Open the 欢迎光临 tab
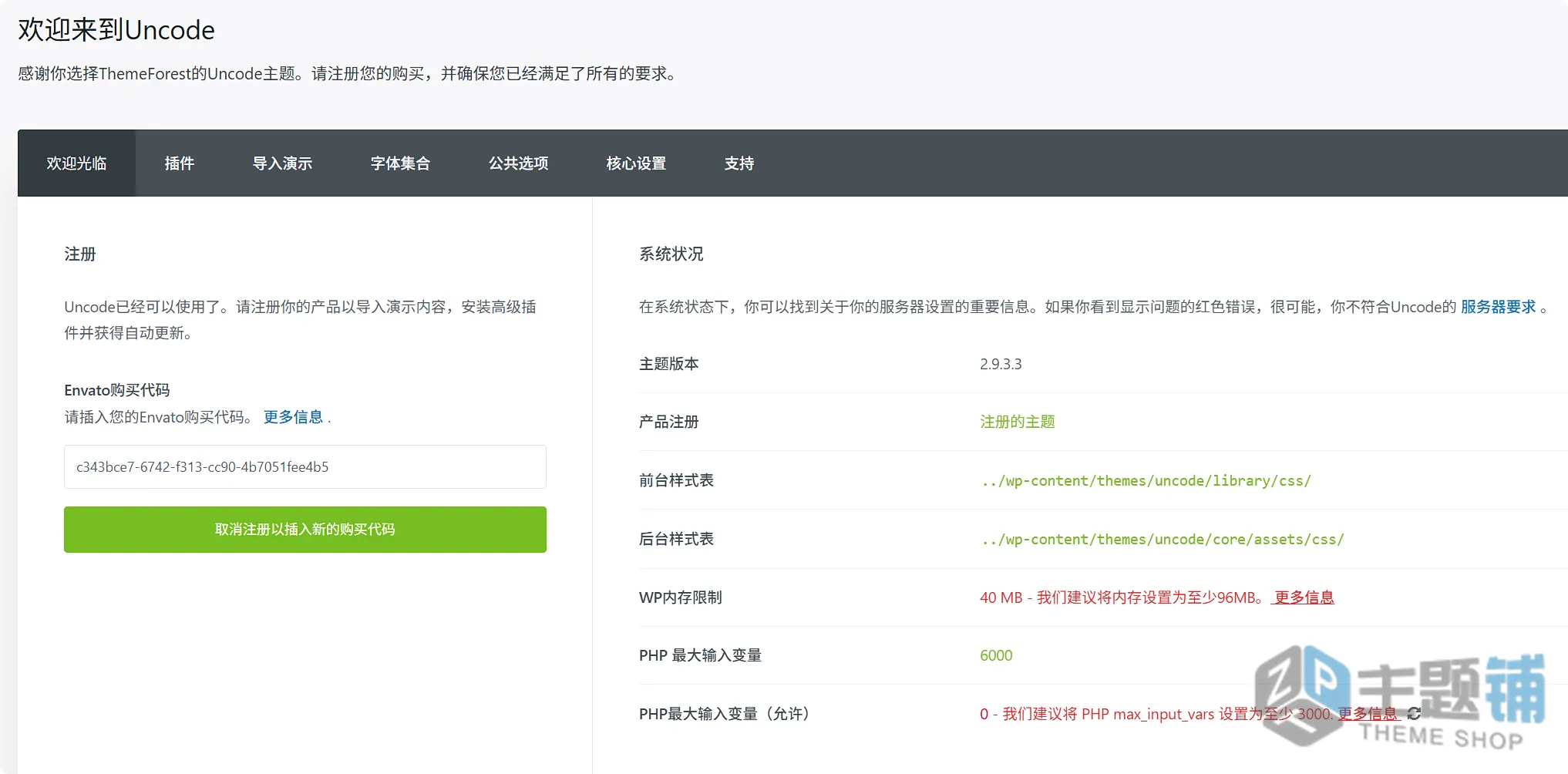This screenshot has width=1568, height=774. pos(76,163)
